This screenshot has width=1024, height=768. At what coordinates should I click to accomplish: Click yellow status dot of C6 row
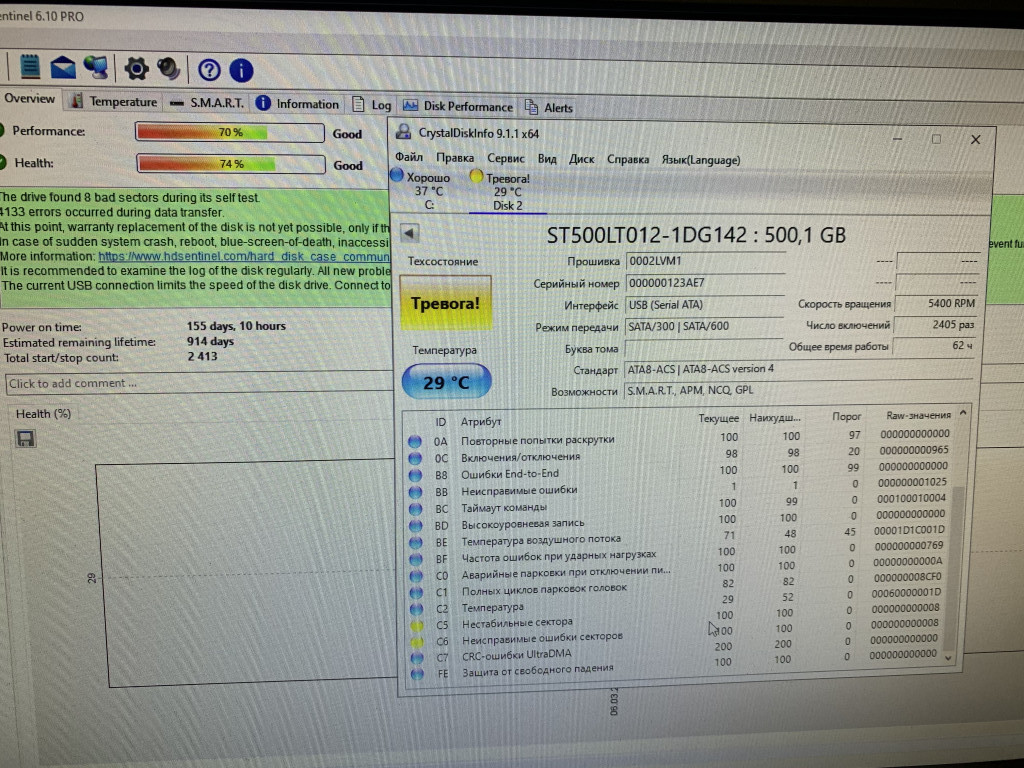pyautogui.click(x=416, y=642)
